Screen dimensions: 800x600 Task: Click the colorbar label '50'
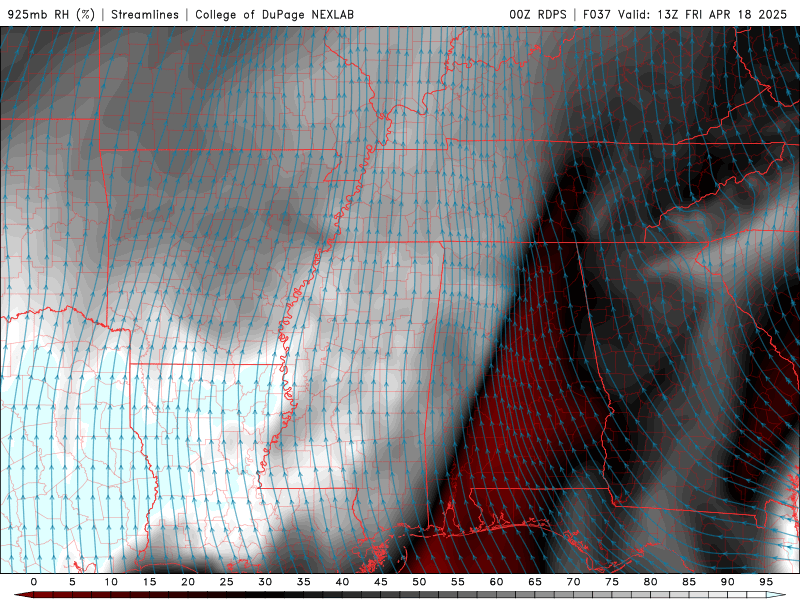click(x=419, y=582)
